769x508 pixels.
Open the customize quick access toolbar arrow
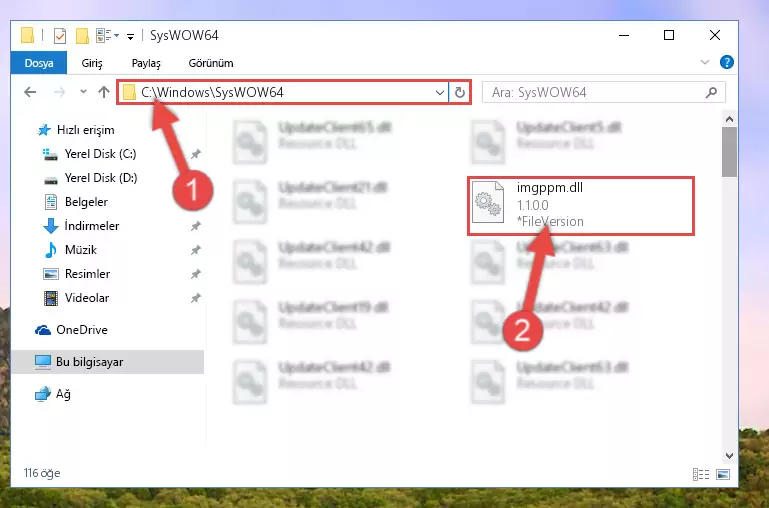(x=130, y=36)
